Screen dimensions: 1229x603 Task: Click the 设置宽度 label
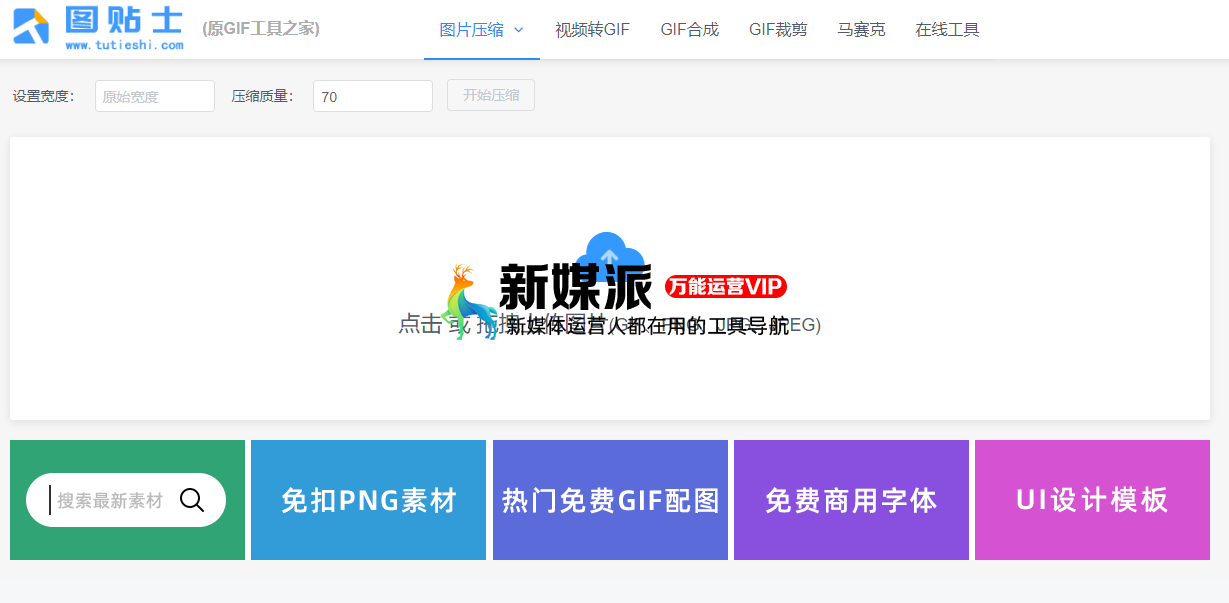(43, 96)
